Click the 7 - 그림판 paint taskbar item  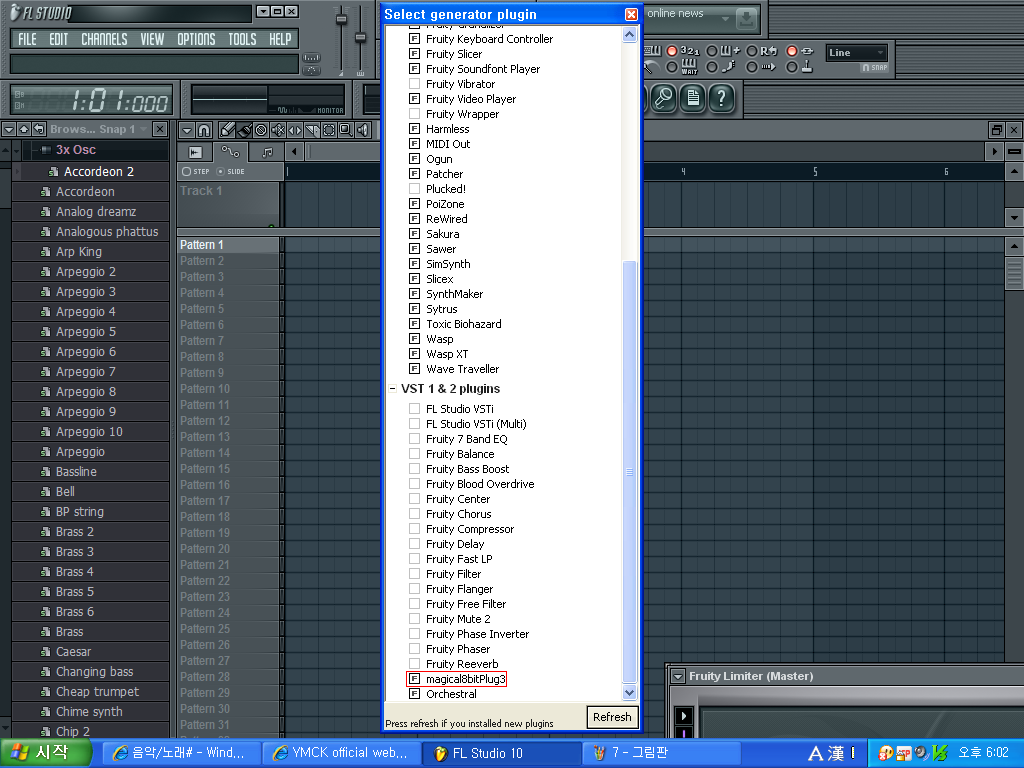click(661, 753)
